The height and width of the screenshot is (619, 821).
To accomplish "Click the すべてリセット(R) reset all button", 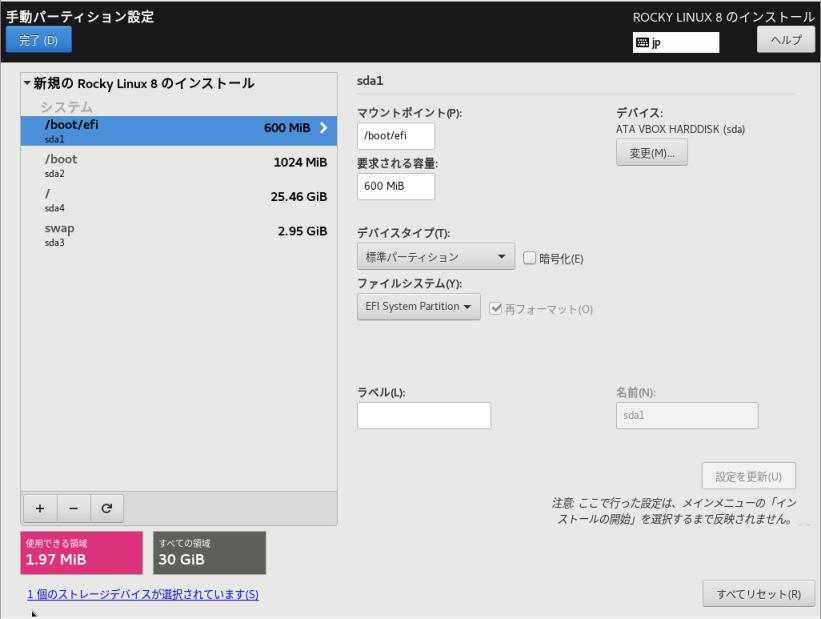I will pyautogui.click(x=759, y=594).
